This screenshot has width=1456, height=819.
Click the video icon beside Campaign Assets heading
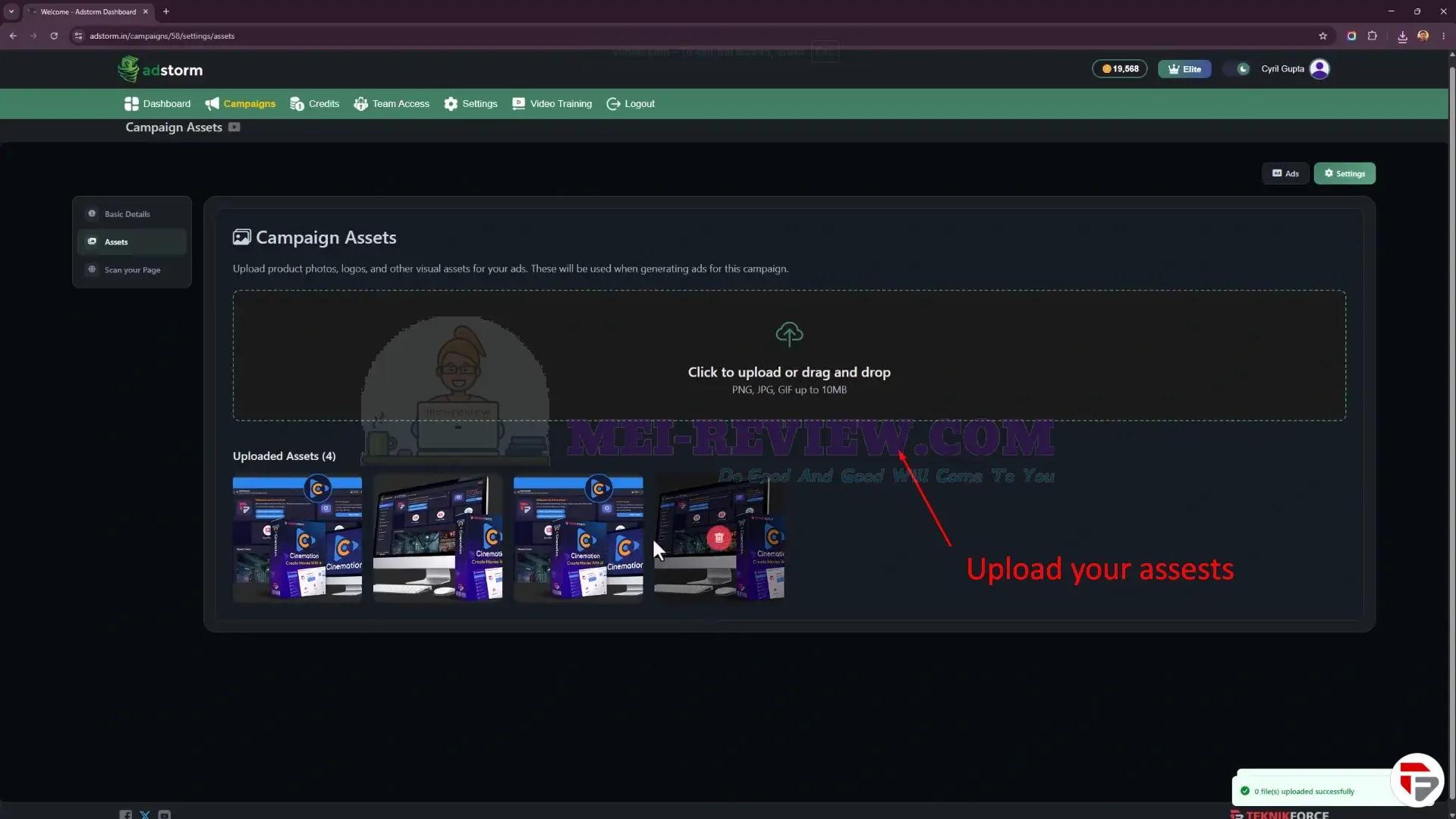pos(234,127)
